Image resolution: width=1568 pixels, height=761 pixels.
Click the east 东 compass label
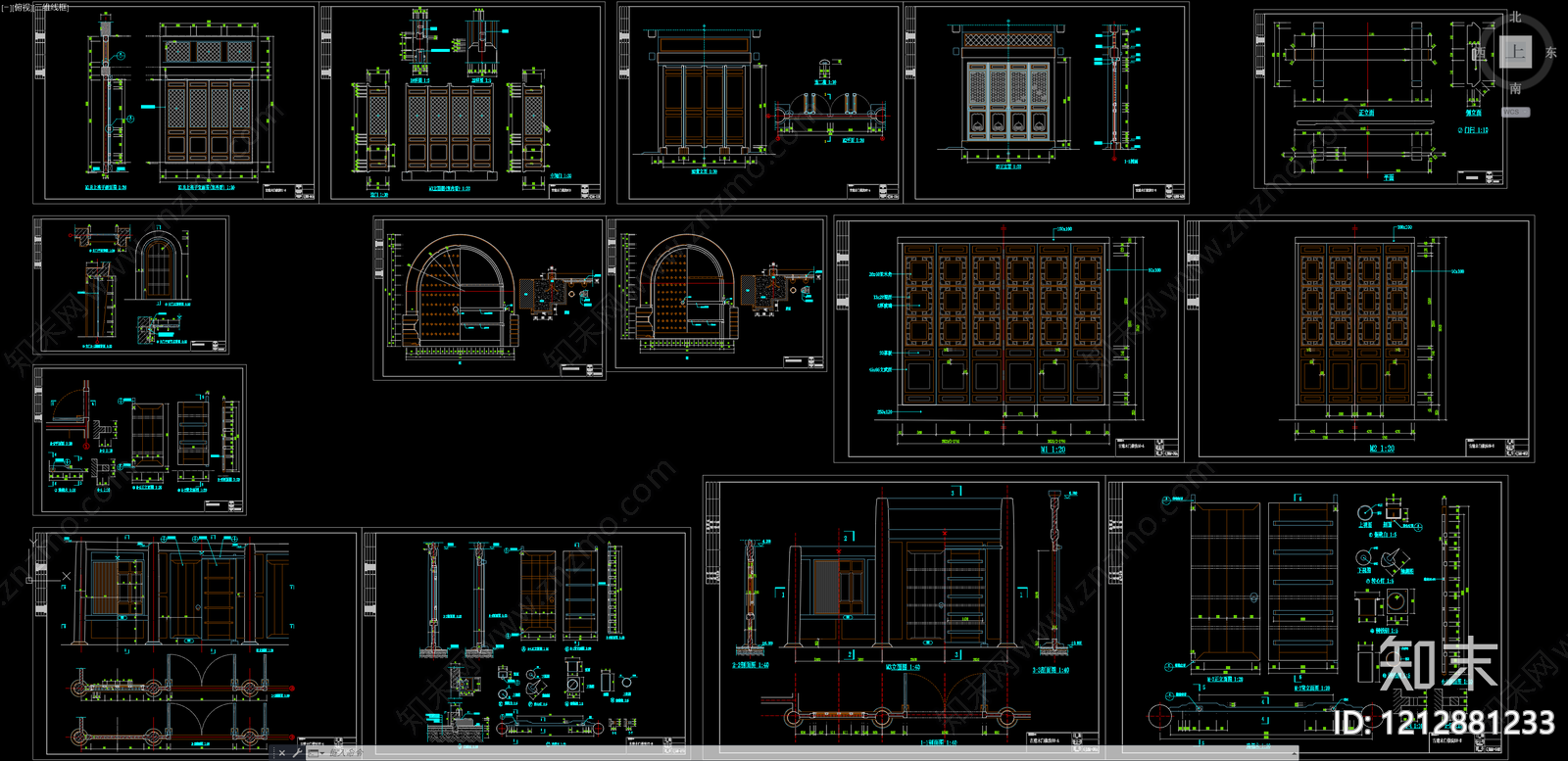pyautogui.click(x=1550, y=53)
